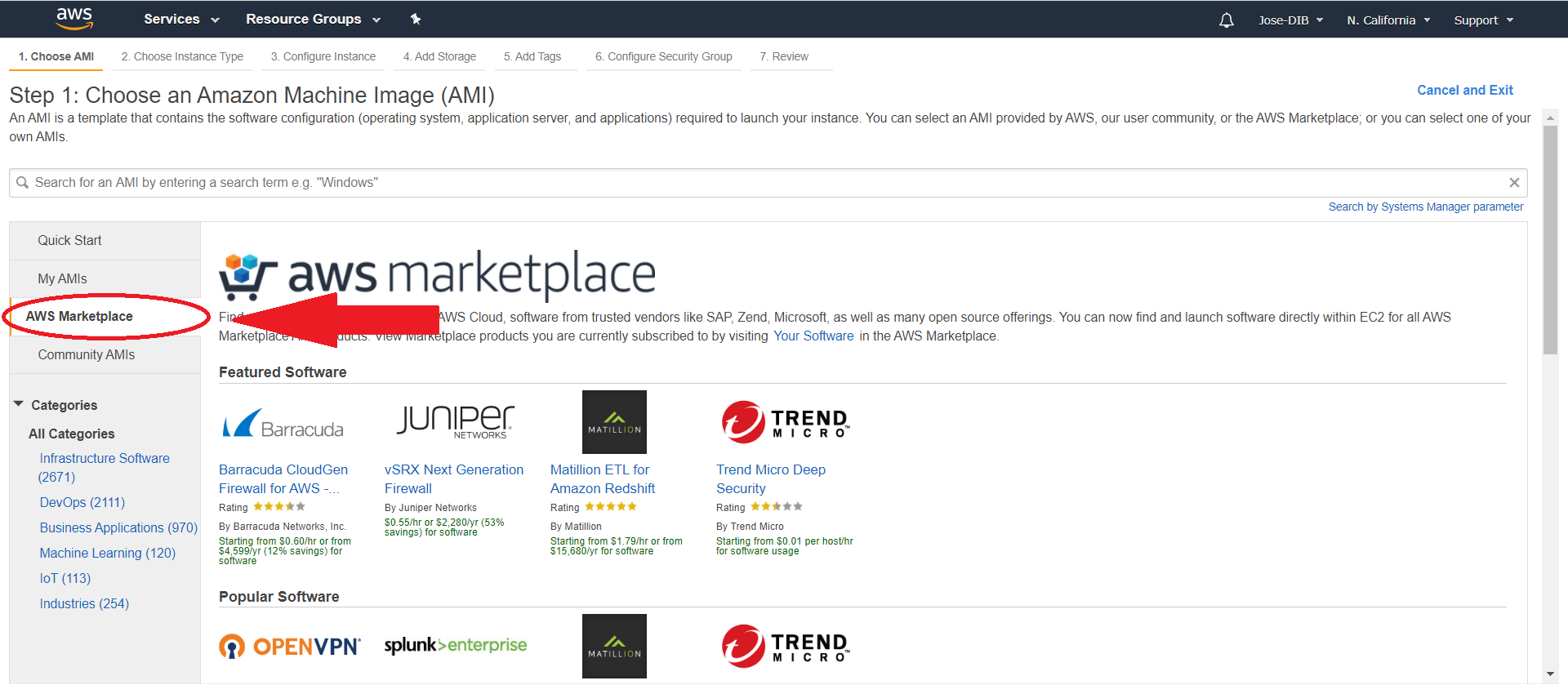Image resolution: width=1568 pixels, height=685 pixels.
Task: Click the Cancel and Exit link
Action: pos(1465,90)
